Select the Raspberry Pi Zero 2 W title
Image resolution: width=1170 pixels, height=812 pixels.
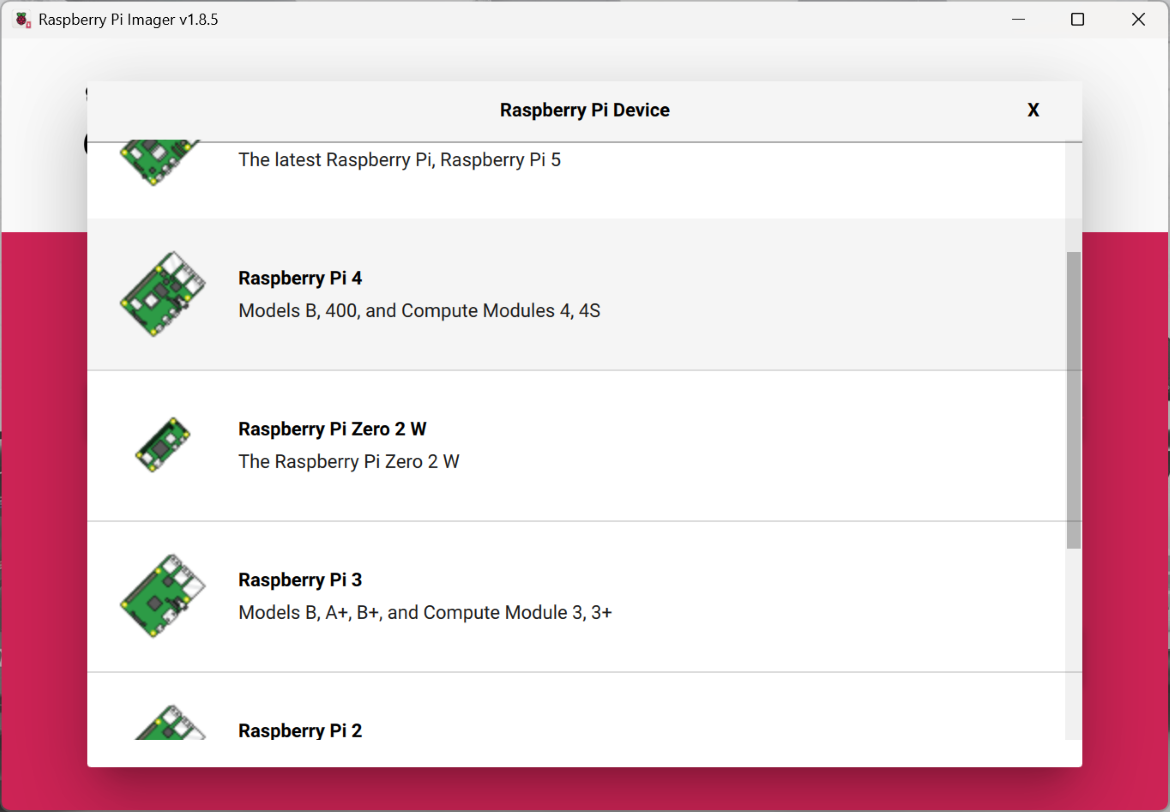(332, 429)
